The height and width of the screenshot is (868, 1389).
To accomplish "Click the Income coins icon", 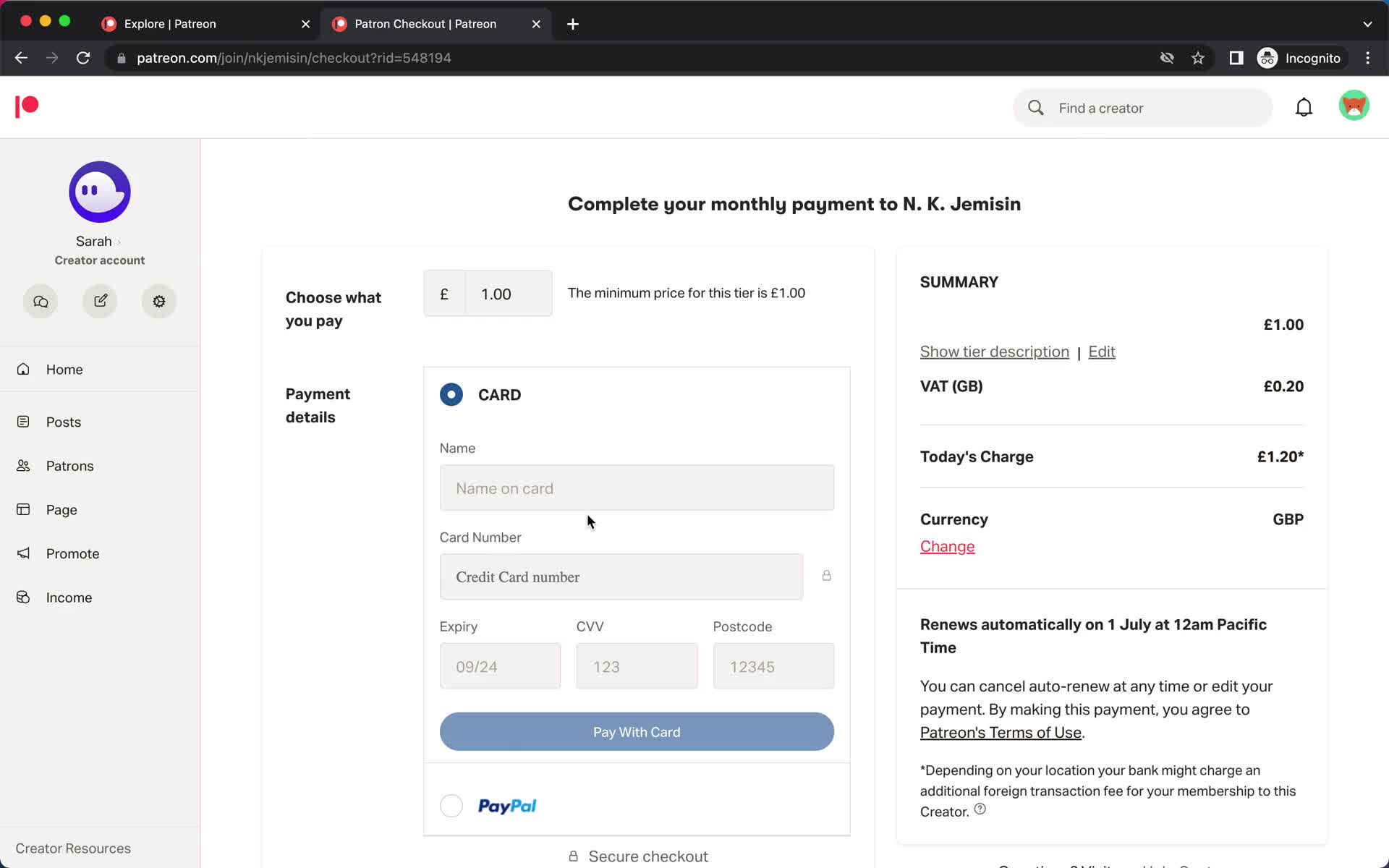I will tap(23, 597).
